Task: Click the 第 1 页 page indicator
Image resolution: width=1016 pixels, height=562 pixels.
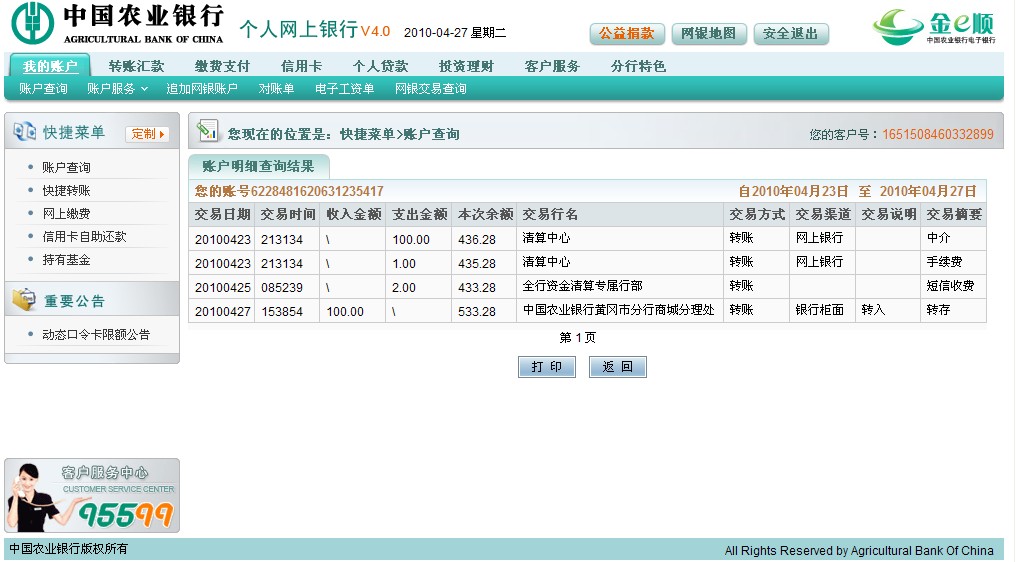Action: tap(577, 337)
